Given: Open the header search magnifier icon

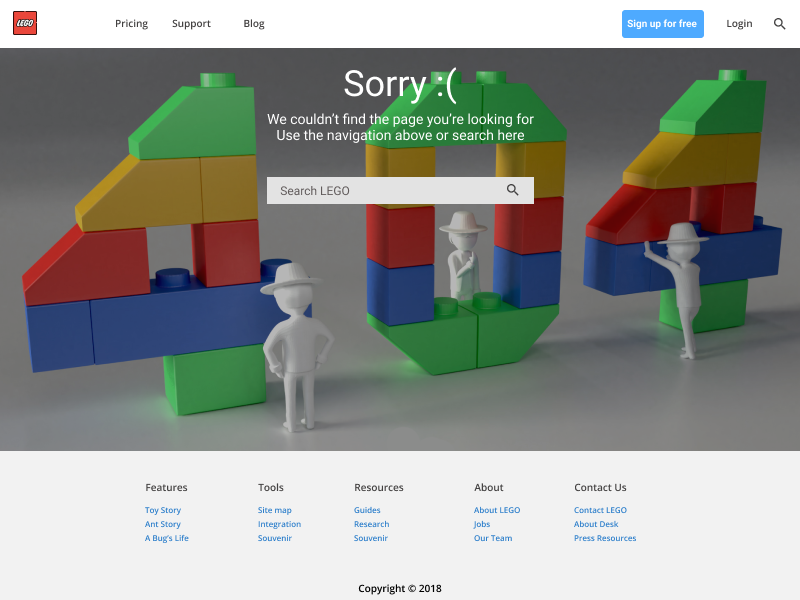Looking at the screenshot, I should click(x=779, y=23).
